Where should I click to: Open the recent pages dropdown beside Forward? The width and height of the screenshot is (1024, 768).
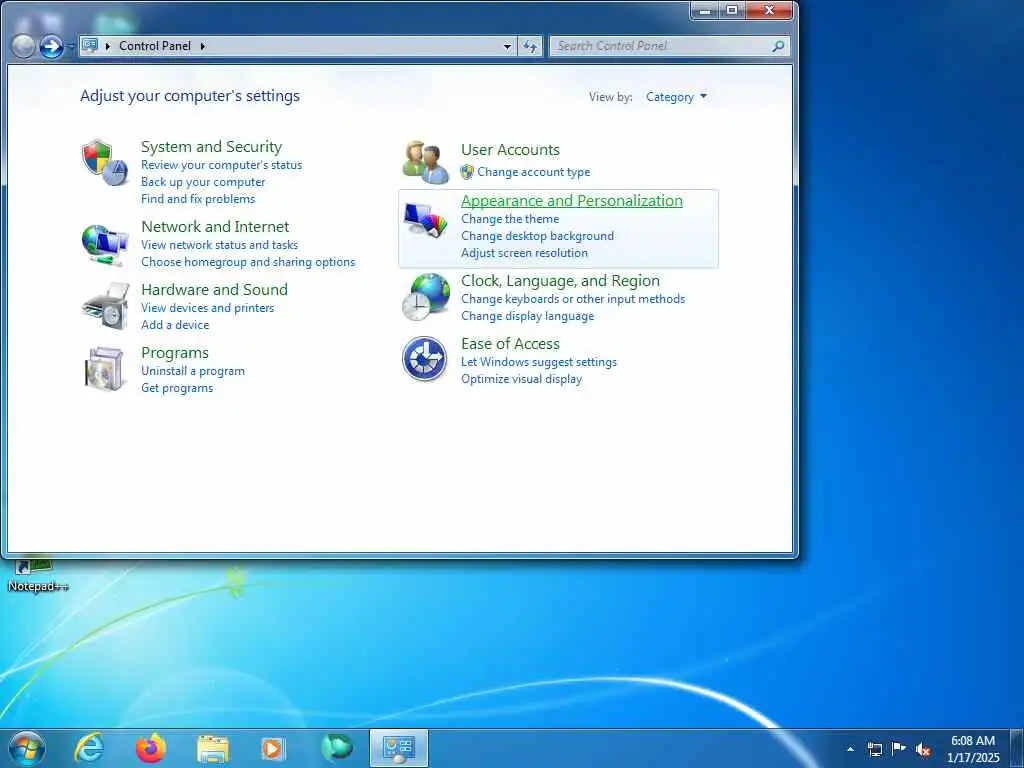point(70,47)
